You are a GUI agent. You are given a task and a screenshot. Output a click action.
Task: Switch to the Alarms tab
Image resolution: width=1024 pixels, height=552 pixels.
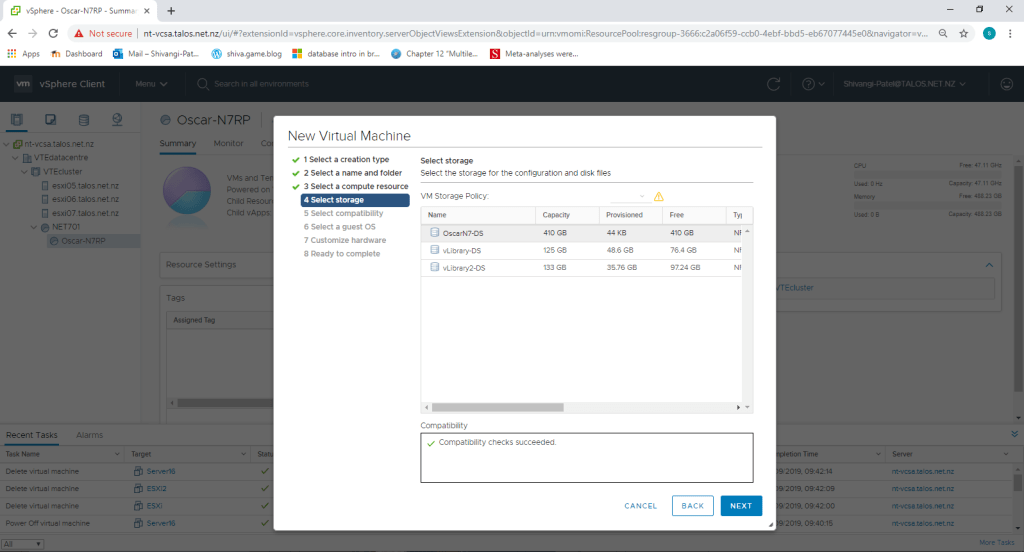point(90,435)
